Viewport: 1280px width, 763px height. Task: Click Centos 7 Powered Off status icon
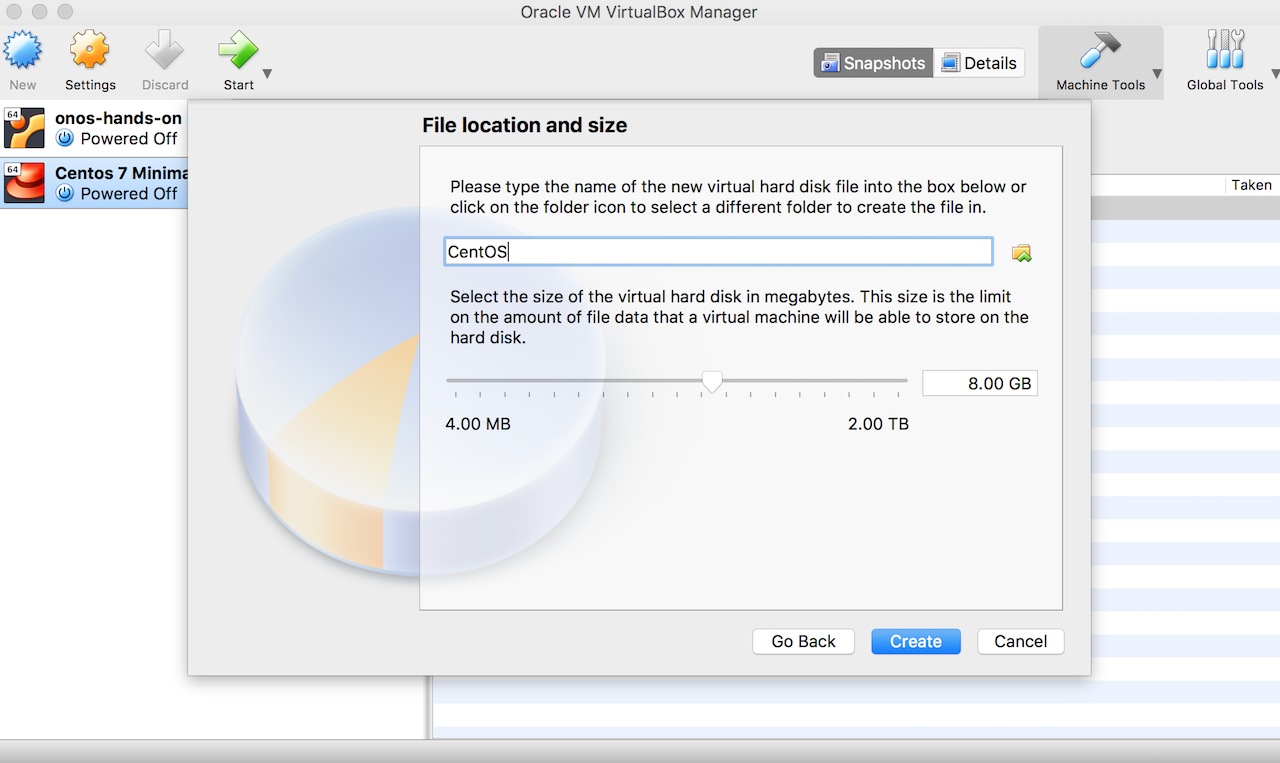65,193
